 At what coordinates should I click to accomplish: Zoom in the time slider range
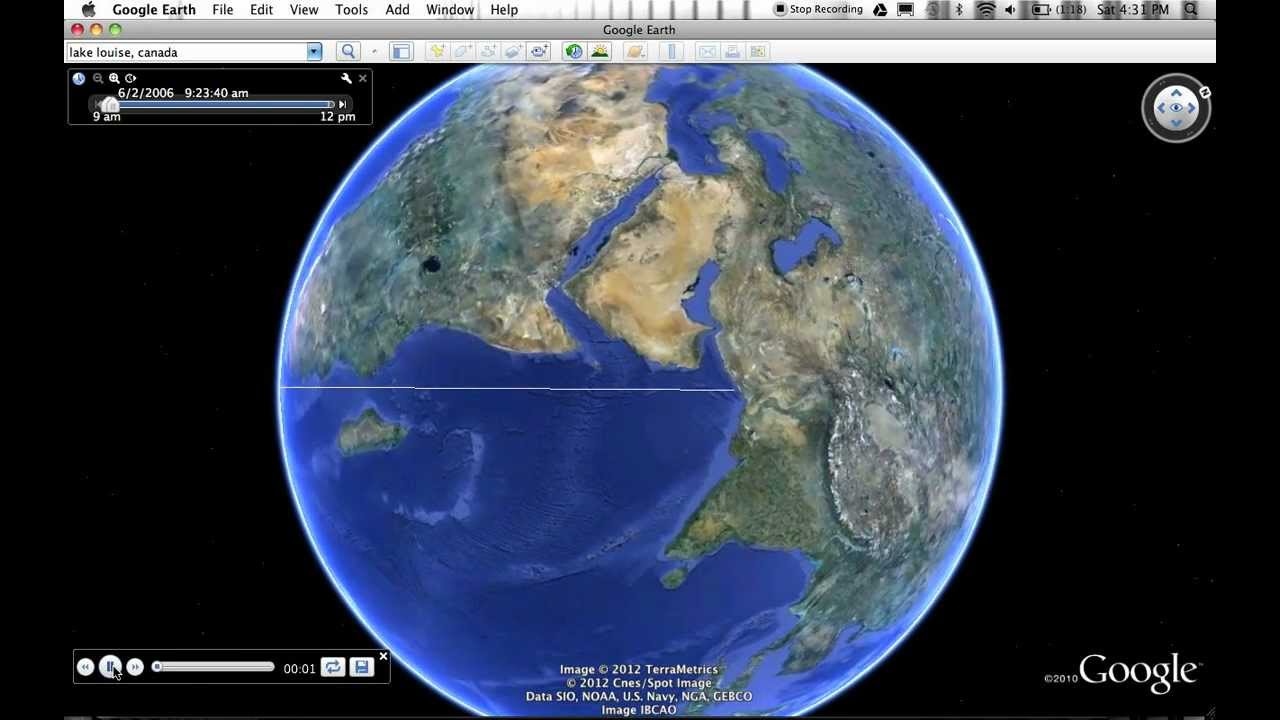(x=114, y=78)
